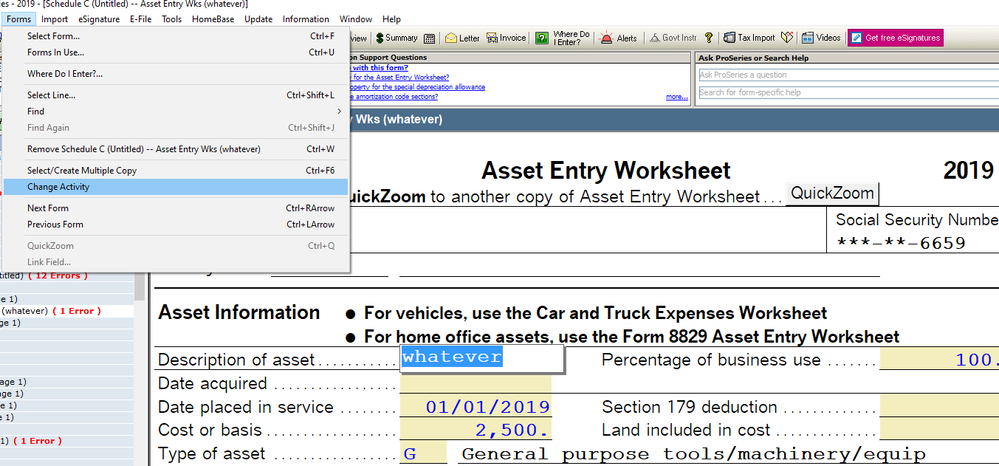
Task: Click the QuickZoom button on worksheet
Action: [x=832, y=193]
